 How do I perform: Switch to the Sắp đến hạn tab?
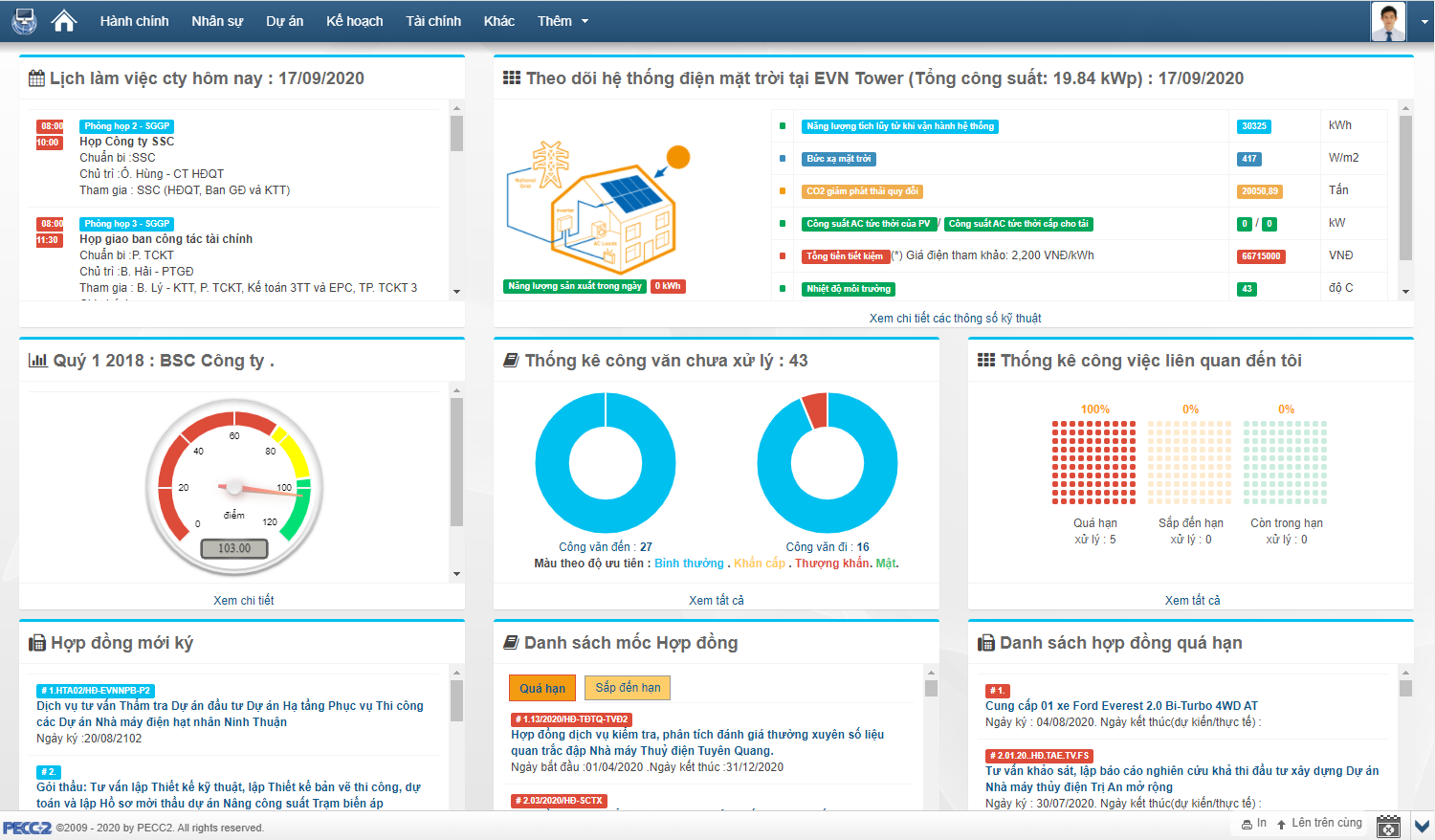pos(628,688)
